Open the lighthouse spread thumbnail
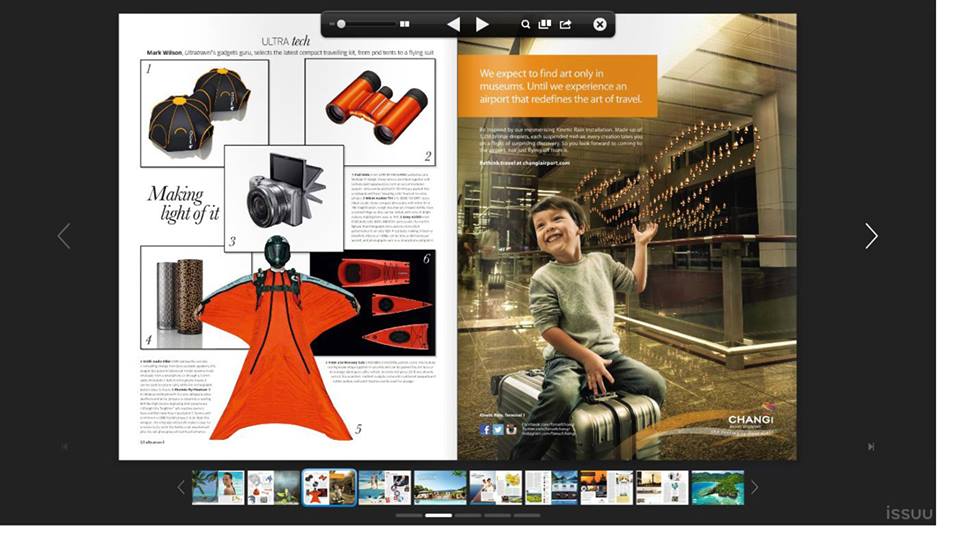The height and width of the screenshot is (534, 960). coord(662,487)
